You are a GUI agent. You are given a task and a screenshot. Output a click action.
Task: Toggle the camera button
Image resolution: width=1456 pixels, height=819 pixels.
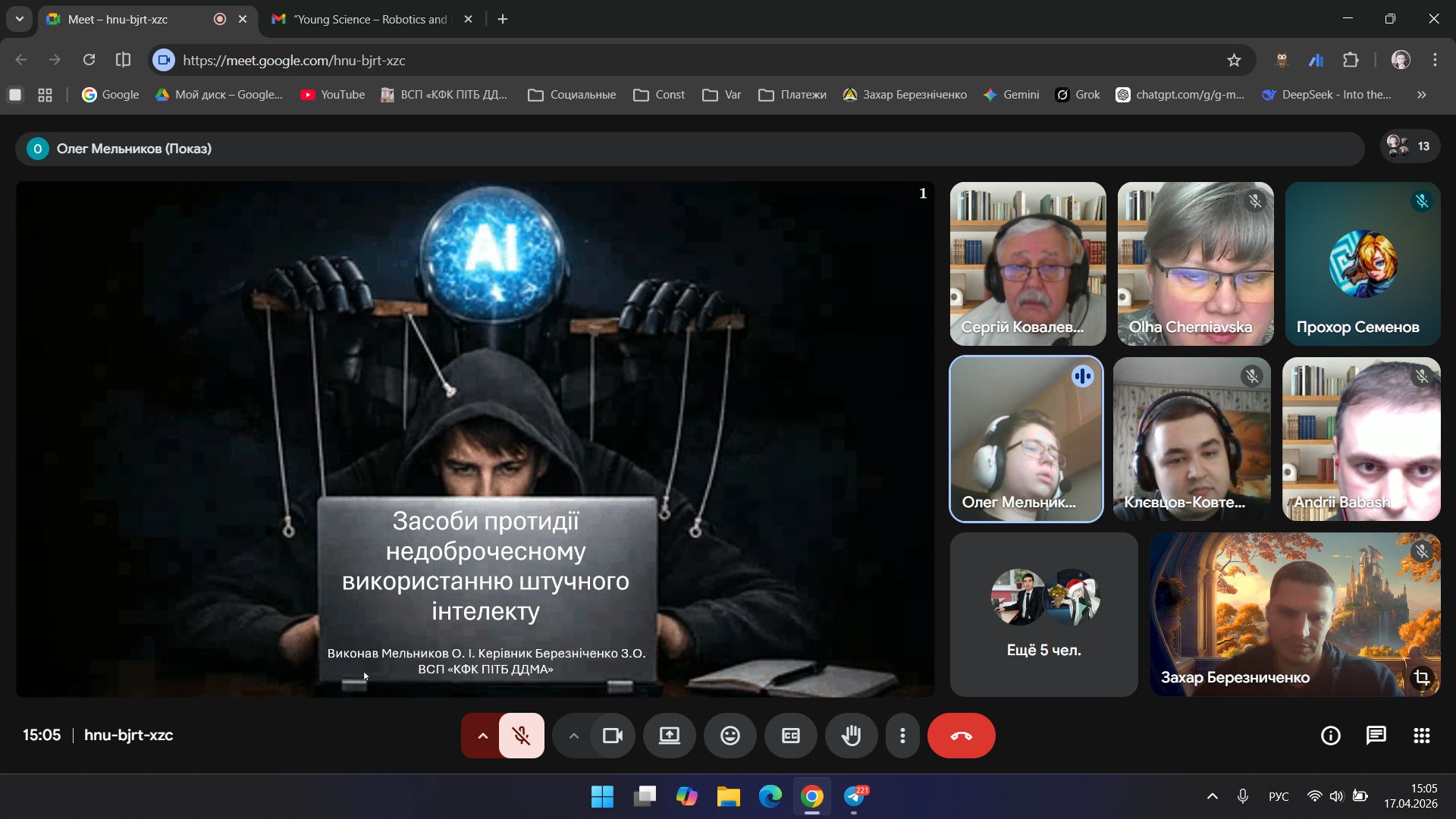(613, 736)
